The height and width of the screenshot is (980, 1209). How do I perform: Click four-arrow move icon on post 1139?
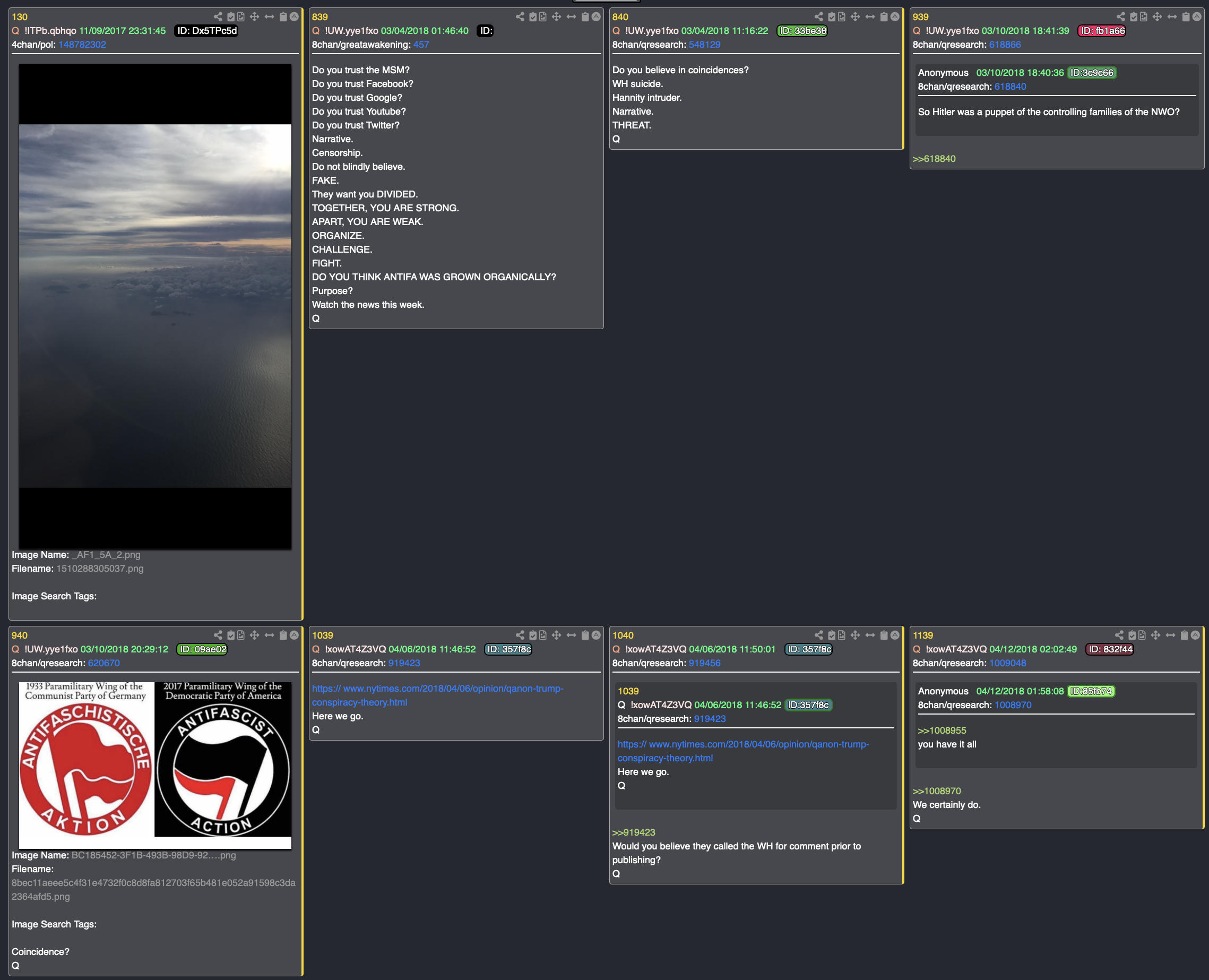[1155, 635]
